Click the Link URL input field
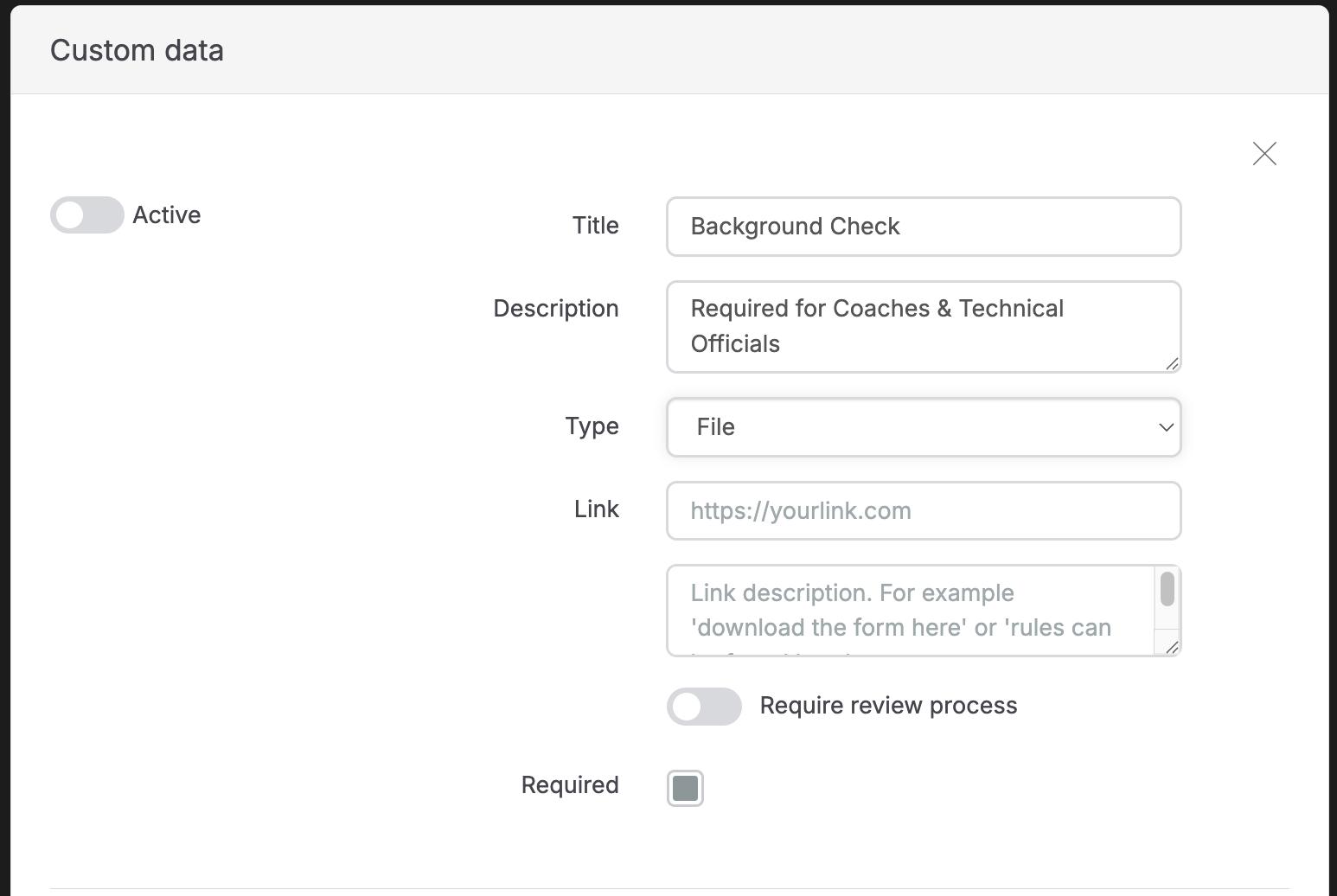Image resolution: width=1337 pixels, height=896 pixels. click(923, 510)
